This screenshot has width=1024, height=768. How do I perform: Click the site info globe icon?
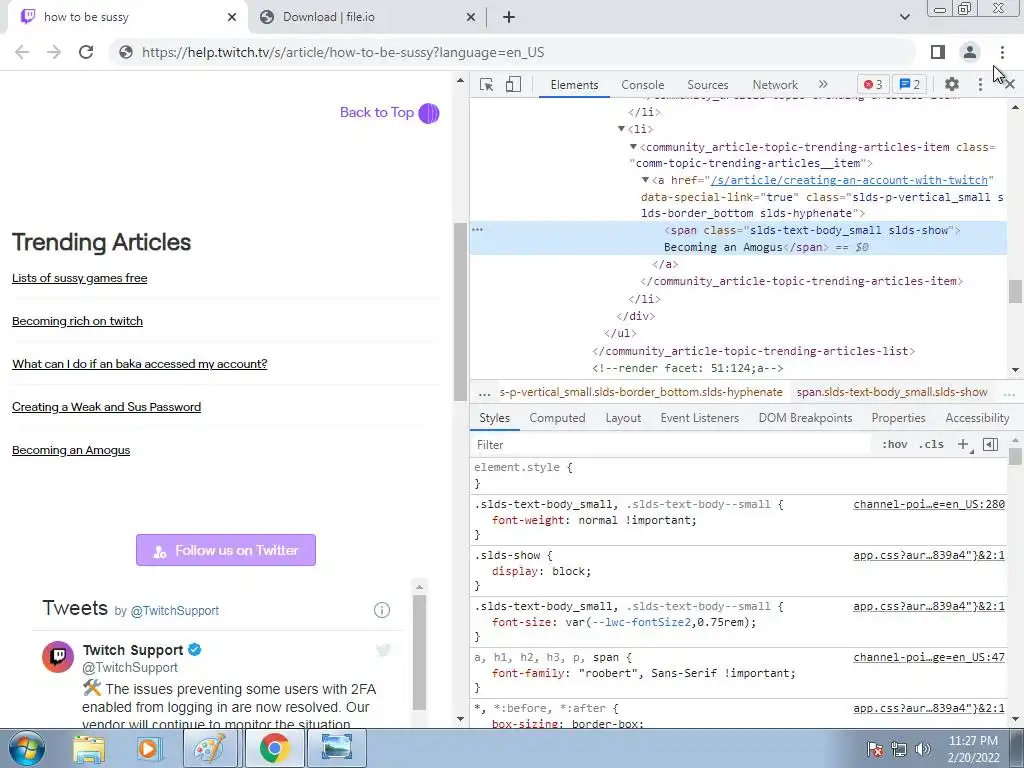(126, 52)
